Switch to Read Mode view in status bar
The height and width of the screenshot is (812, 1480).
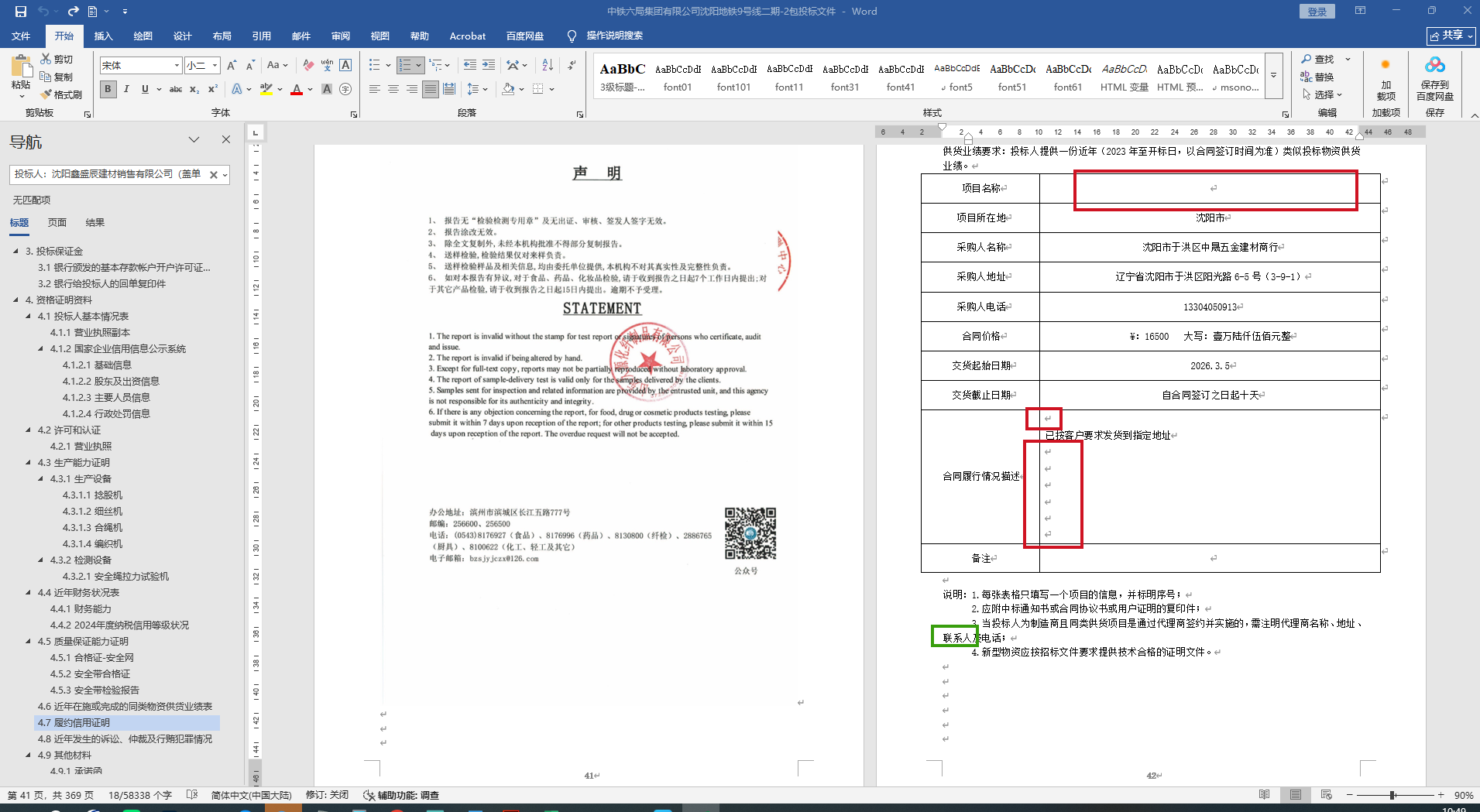click(1264, 795)
